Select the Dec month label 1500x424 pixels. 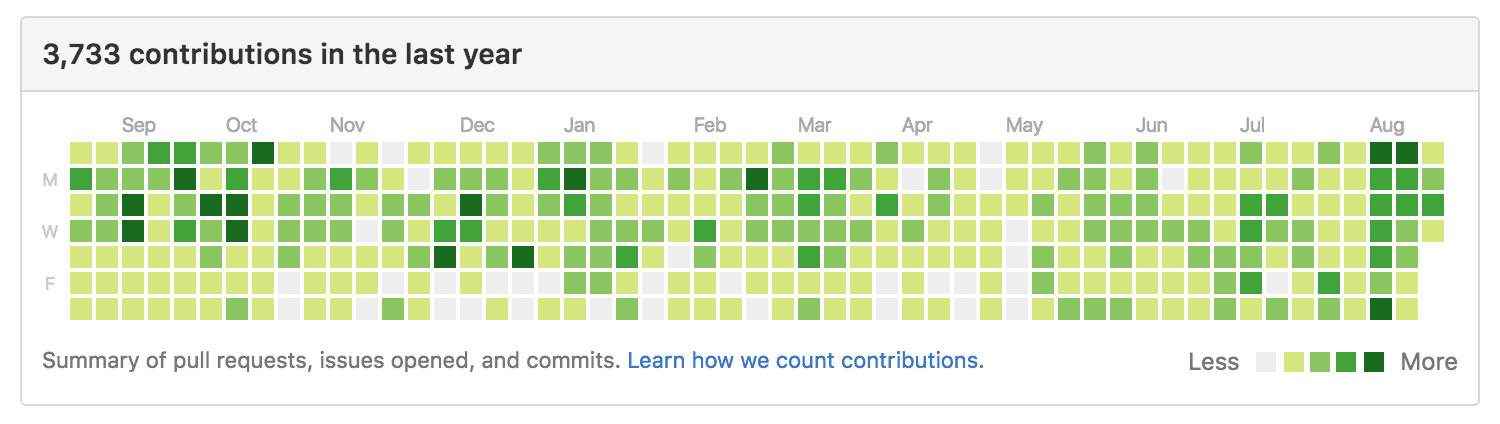tap(477, 125)
